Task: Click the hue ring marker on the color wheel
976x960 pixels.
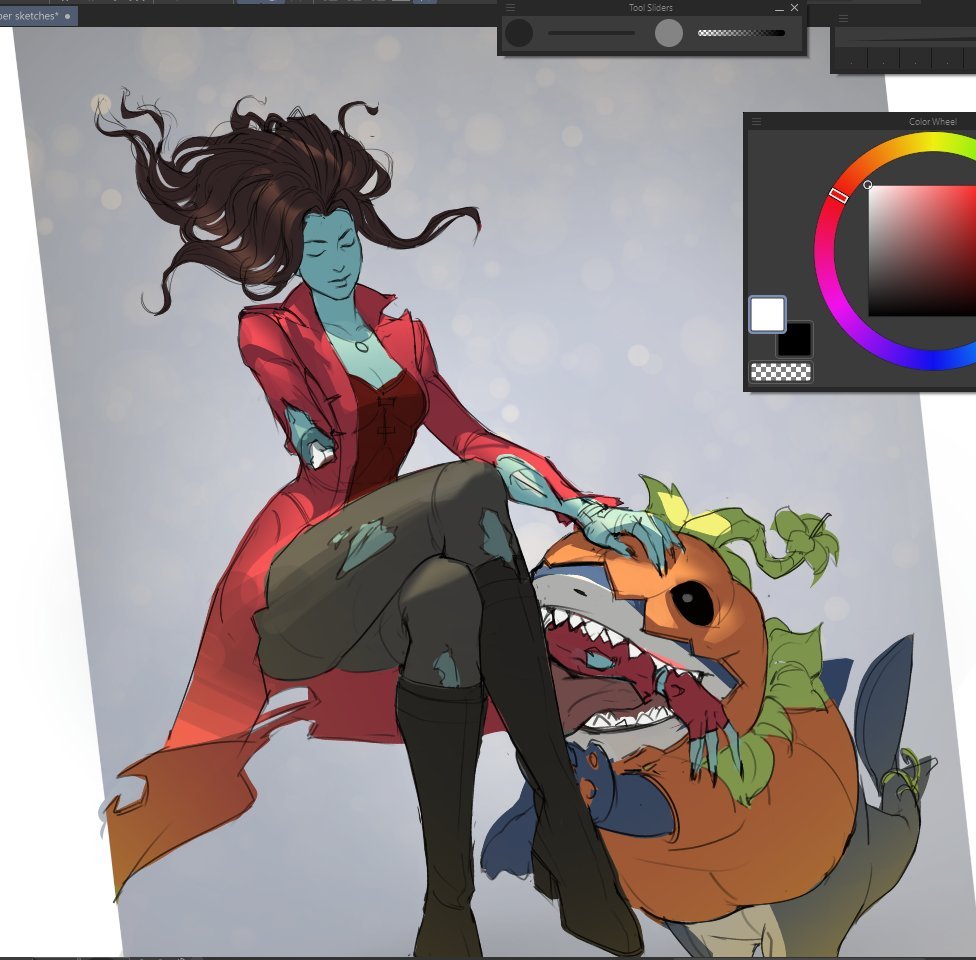Action: tap(838, 195)
